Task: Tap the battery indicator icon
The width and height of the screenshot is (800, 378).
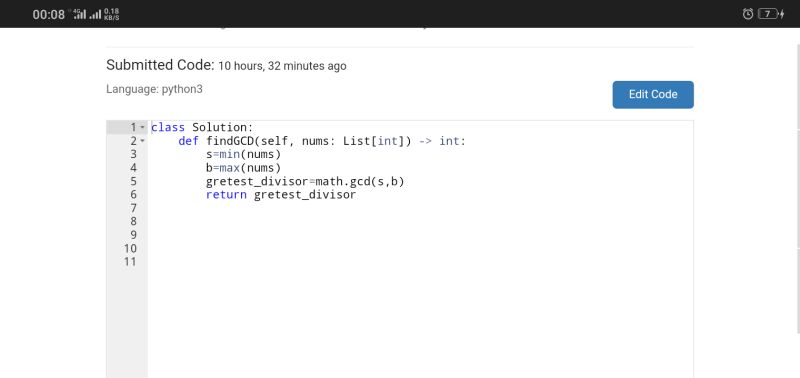Action: pyautogui.click(x=767, y=14)
